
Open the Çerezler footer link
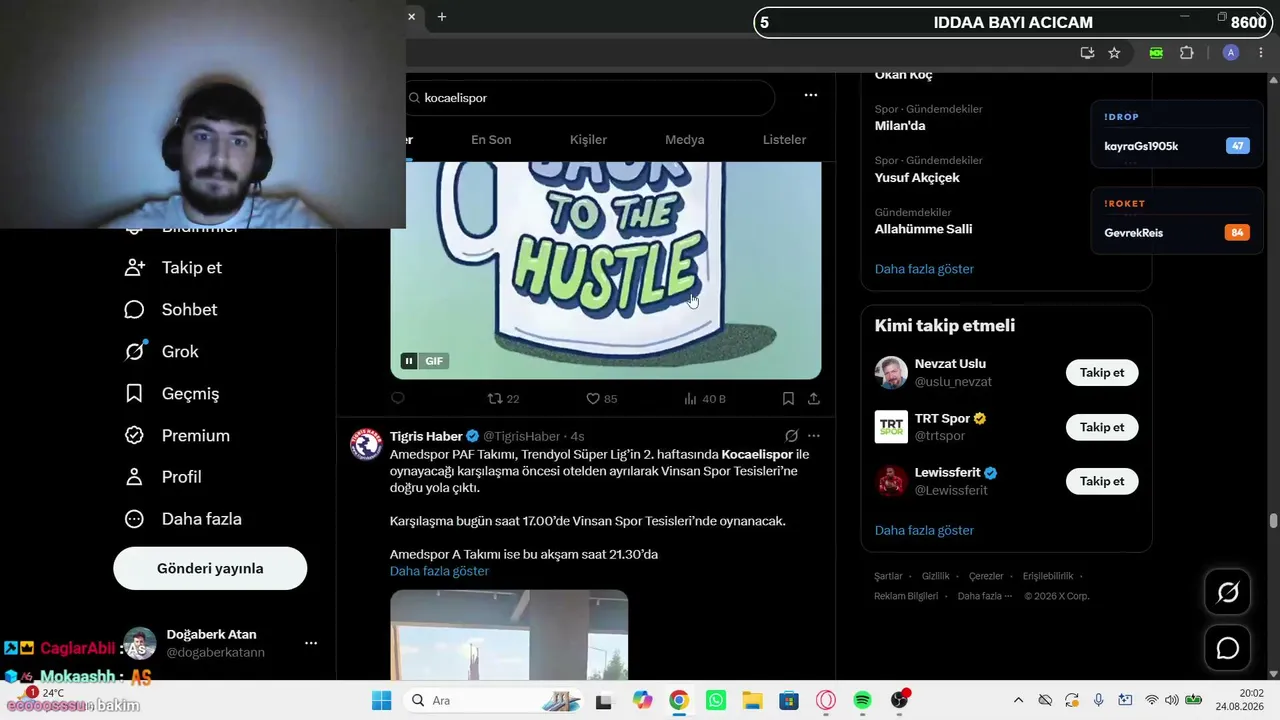point(986,576)
